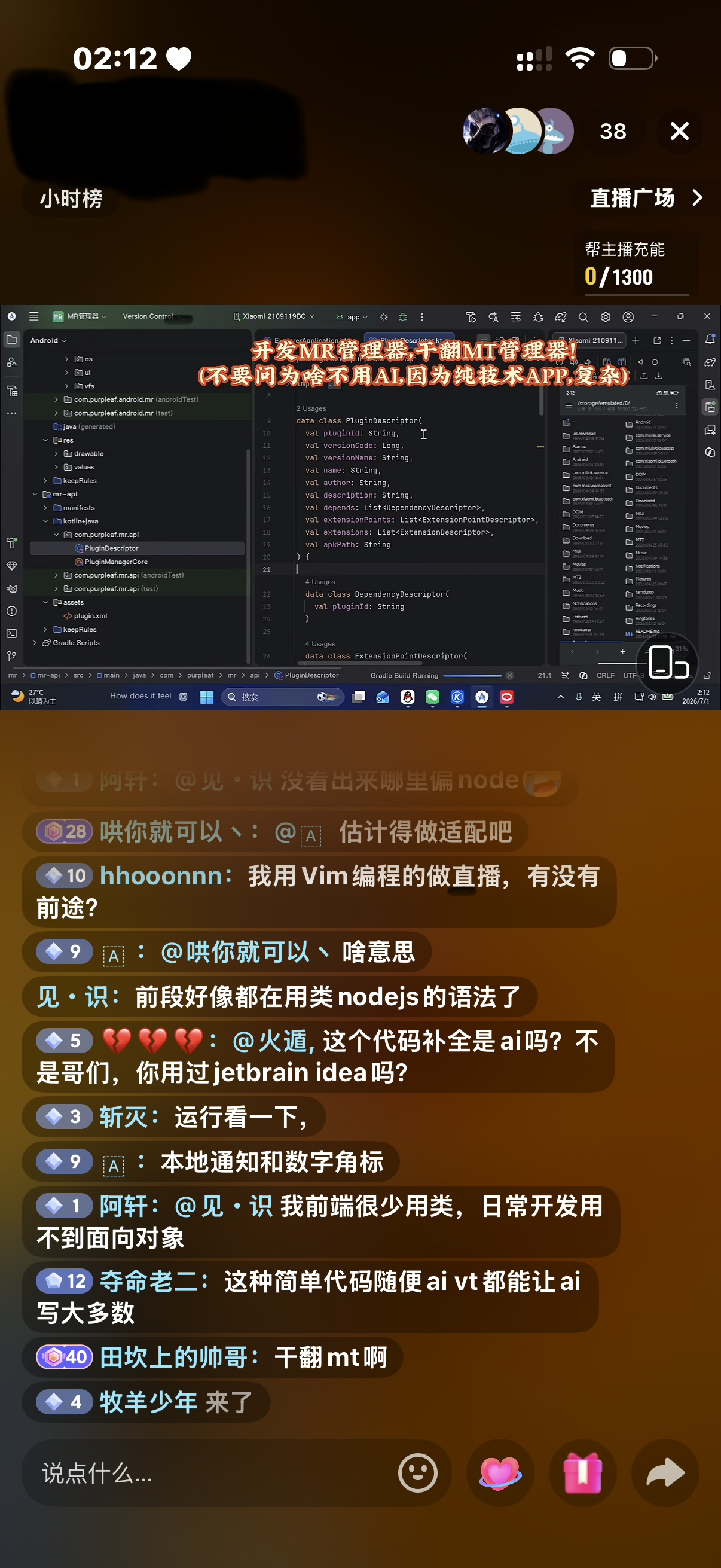Open QQ penguin icon on taskbar
Image resolution: width=721 pixels, height=1568 pixels.
[x=408, y=697]
